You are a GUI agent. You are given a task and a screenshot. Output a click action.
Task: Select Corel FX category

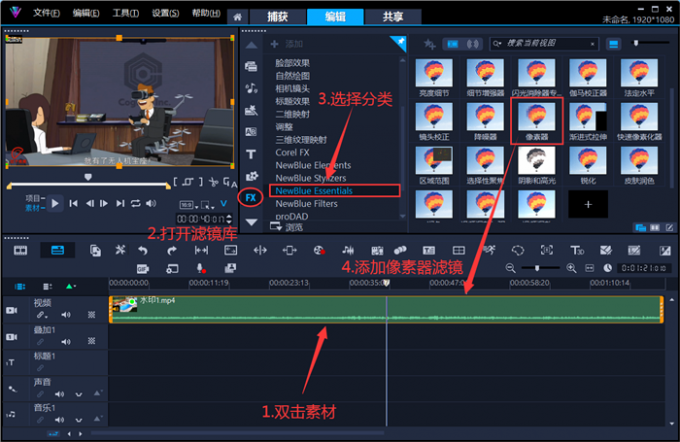point(292,152)
